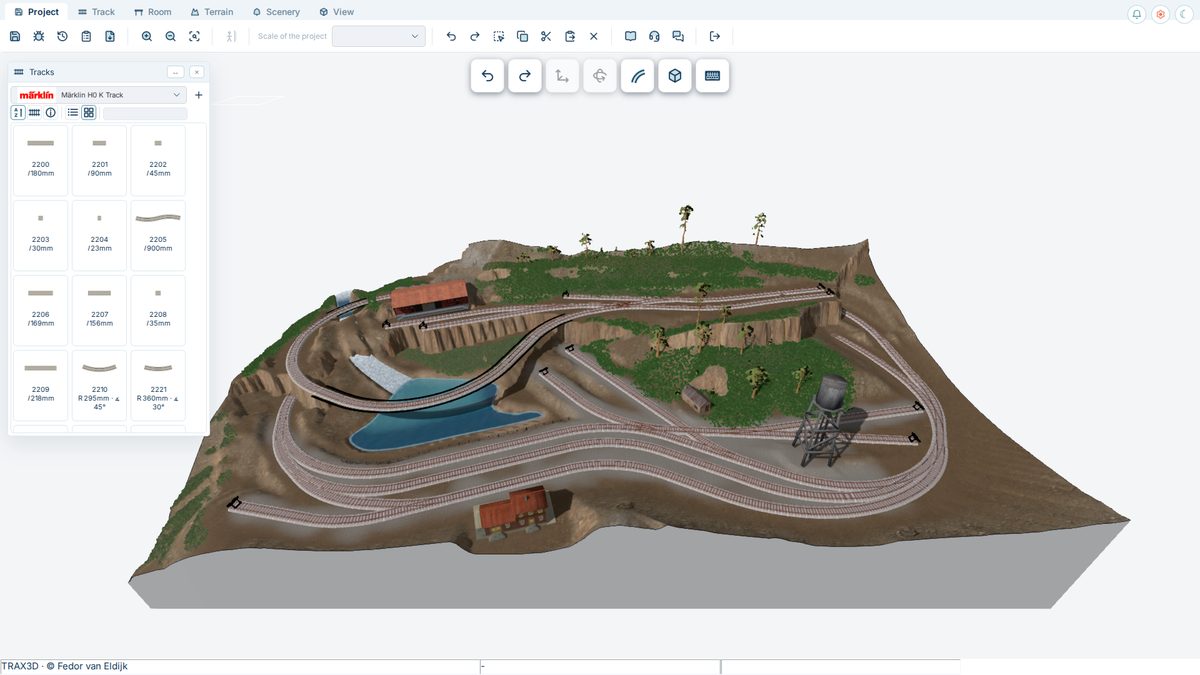Toggle dark mode moon icon
Viewport: 1200px width, 675px height.
coord(1183,14)
